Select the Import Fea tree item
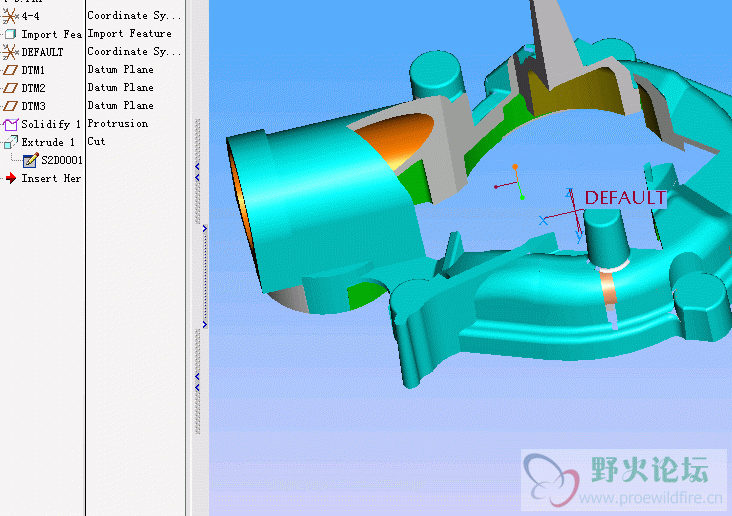This screenshot has height=516, width=732. click(51, 35)
